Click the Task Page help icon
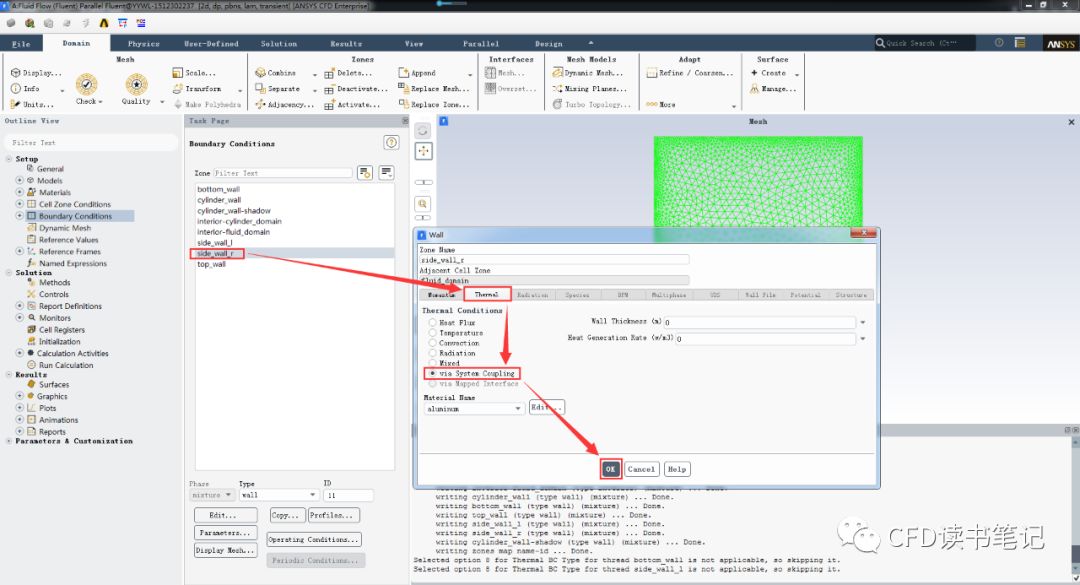Viewport: 1080px width, 585px height. coord(391,143)
